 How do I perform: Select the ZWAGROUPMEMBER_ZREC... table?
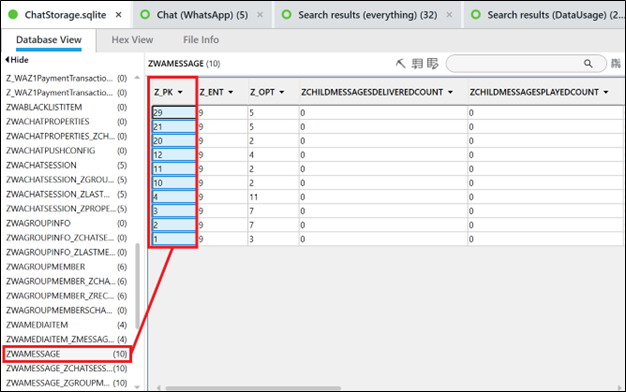click(x=67, y=296)
